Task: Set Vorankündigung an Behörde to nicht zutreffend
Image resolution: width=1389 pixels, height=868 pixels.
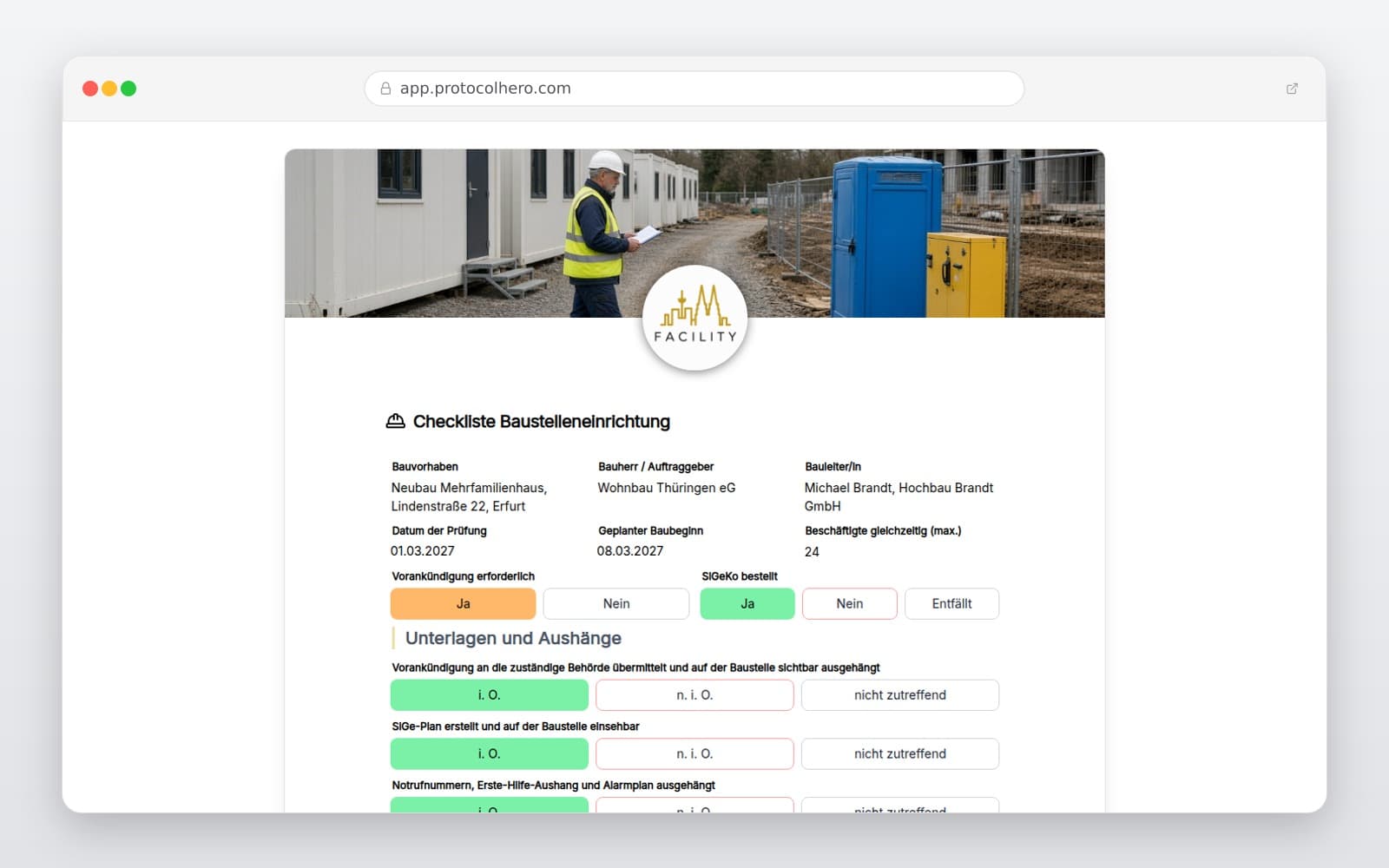Action: coord(900,694)
